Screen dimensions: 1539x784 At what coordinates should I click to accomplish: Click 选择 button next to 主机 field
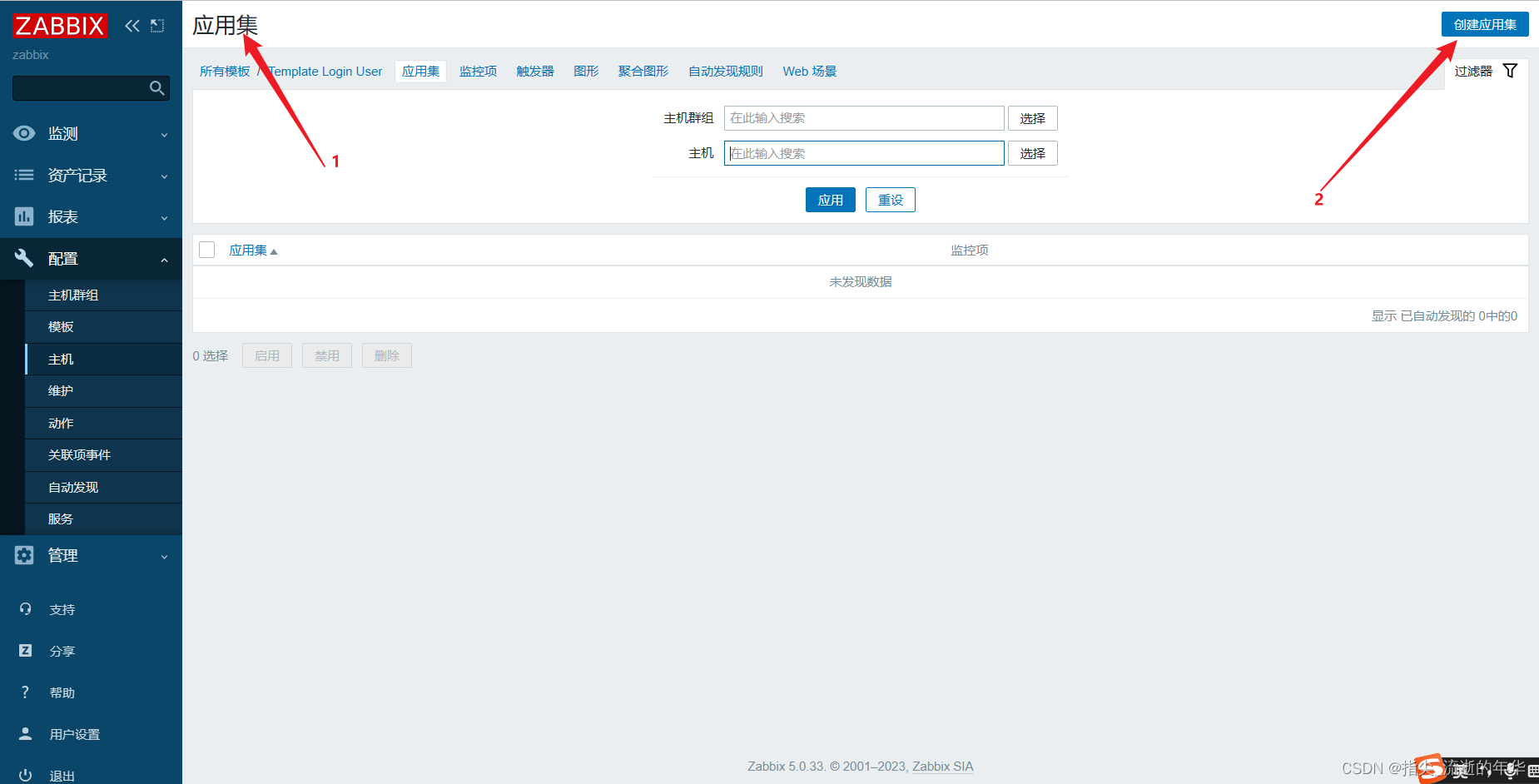coord(1033,153)
